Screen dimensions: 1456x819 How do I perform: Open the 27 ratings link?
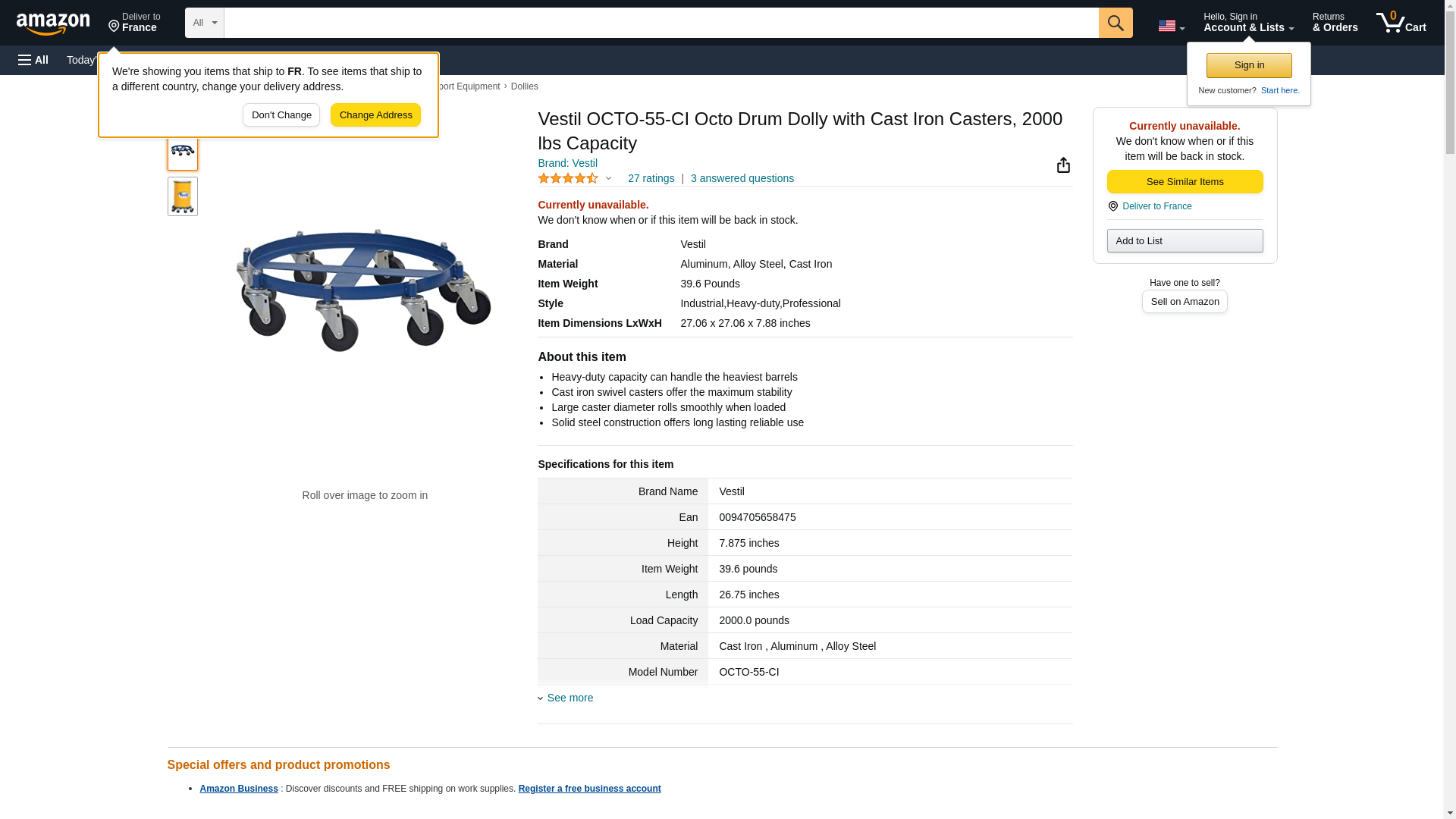tap(651, 179)
